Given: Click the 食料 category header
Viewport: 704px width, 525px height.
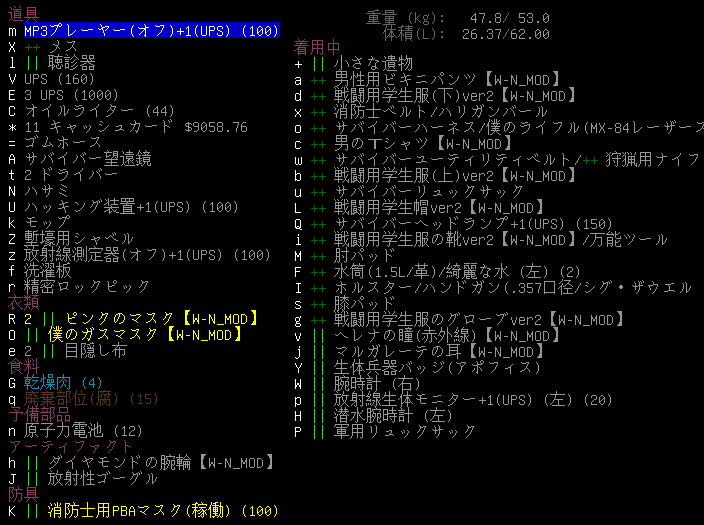Looking at the screenshot, I should pyautogui.click(x=23, y=367).
